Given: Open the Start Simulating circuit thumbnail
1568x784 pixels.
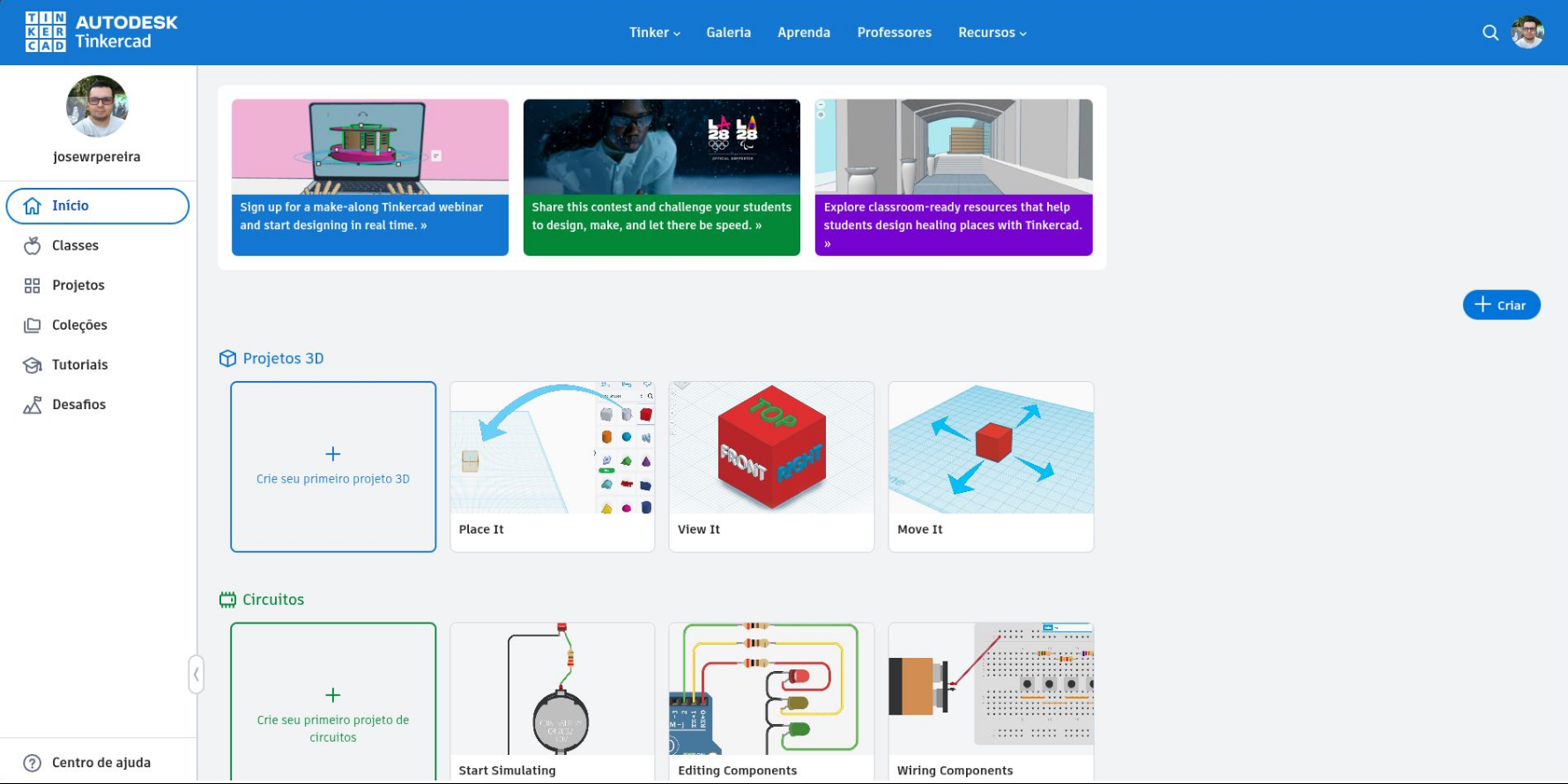Looking at the screenshot, I should pyautogui.click(x=553, y=689).
